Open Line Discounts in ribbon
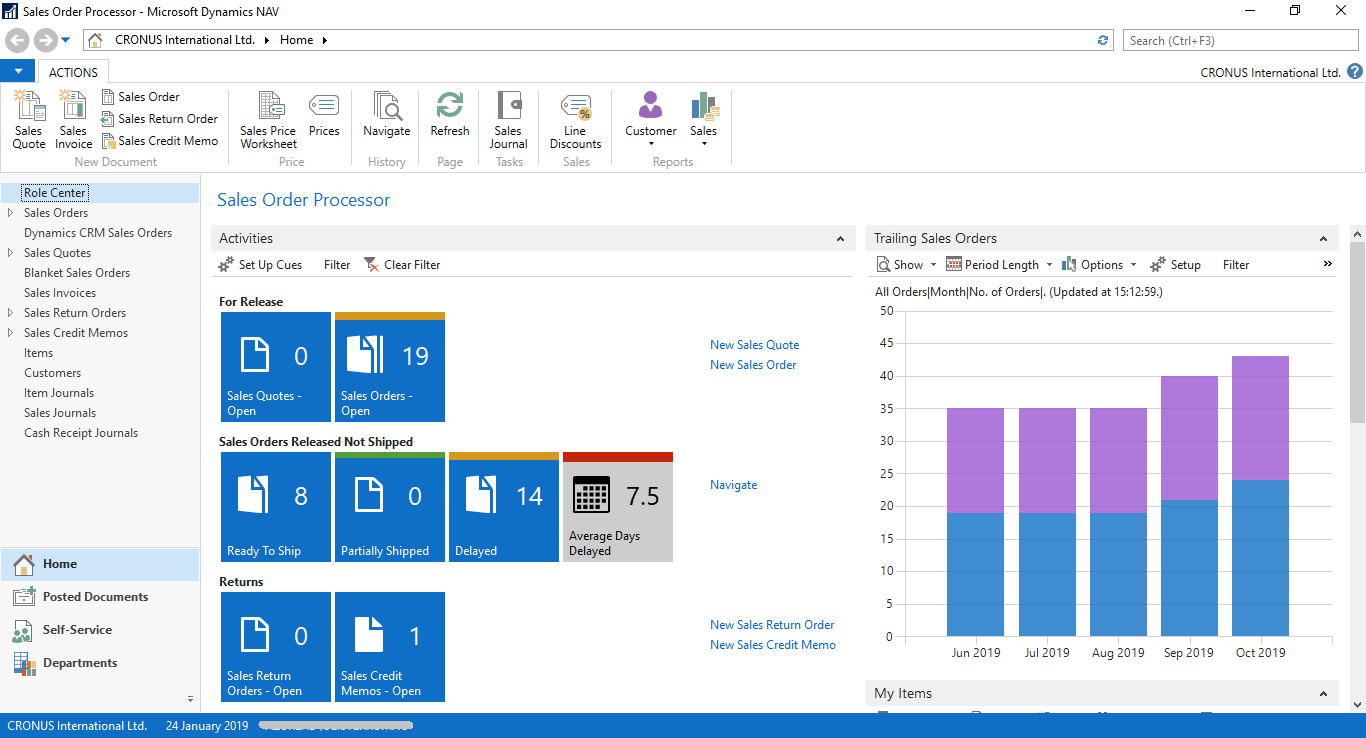Screen dimensions: 1366x738 coord(576,120)
